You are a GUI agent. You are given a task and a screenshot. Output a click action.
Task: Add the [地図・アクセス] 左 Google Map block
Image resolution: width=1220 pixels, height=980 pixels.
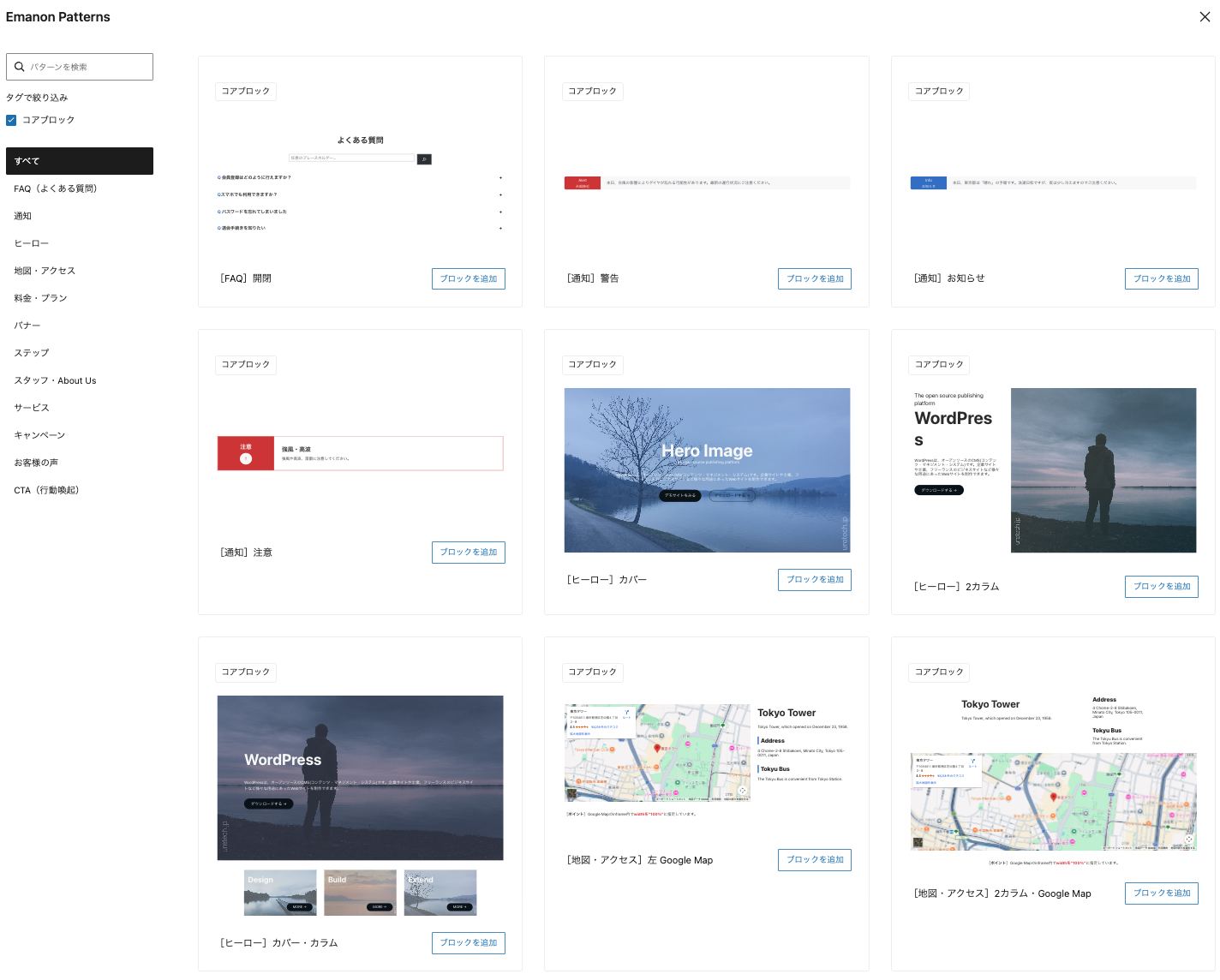coord(814,859)
